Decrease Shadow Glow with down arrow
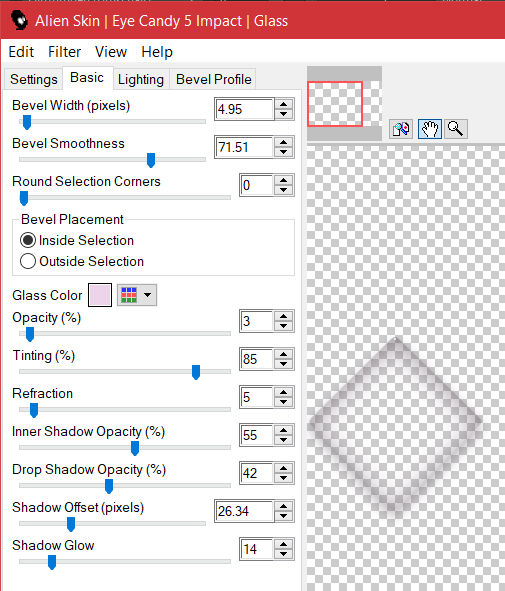 point(284,554)
